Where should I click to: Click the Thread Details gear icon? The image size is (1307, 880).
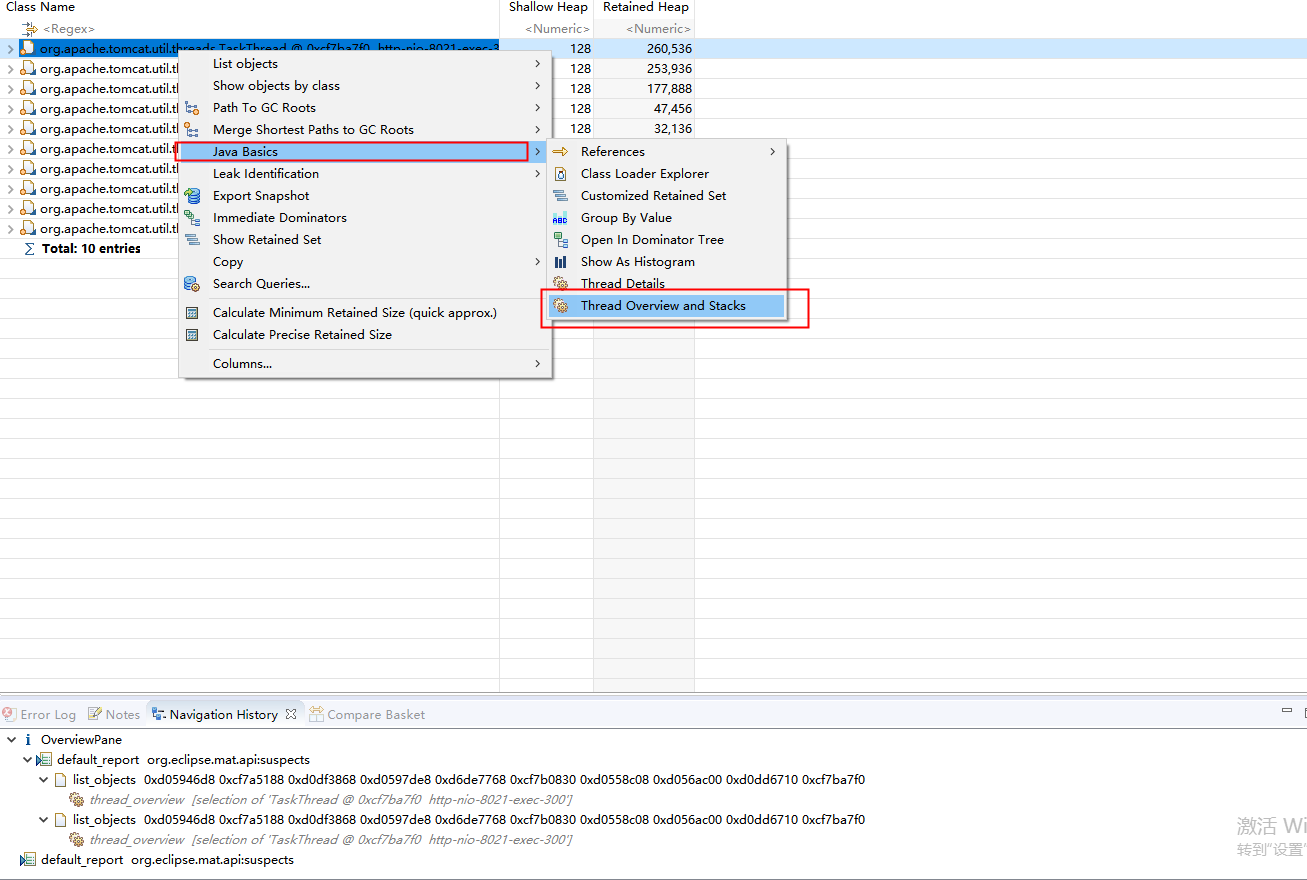click(560, 283)
